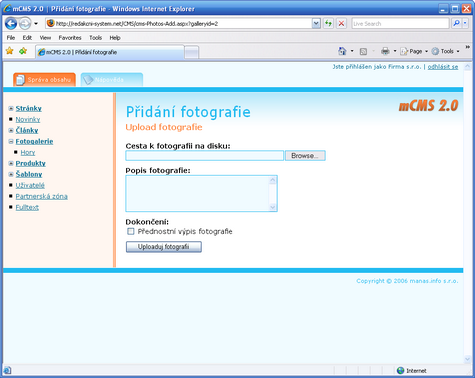Click description textarea scroll up arrow
475x378 pixels.
273,180
